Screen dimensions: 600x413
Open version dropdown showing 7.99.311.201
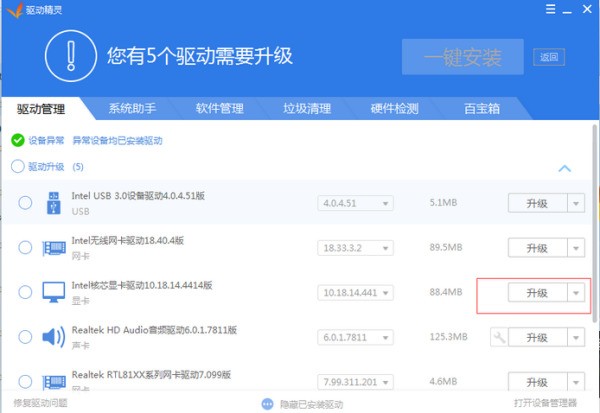[x=355, y=382]
